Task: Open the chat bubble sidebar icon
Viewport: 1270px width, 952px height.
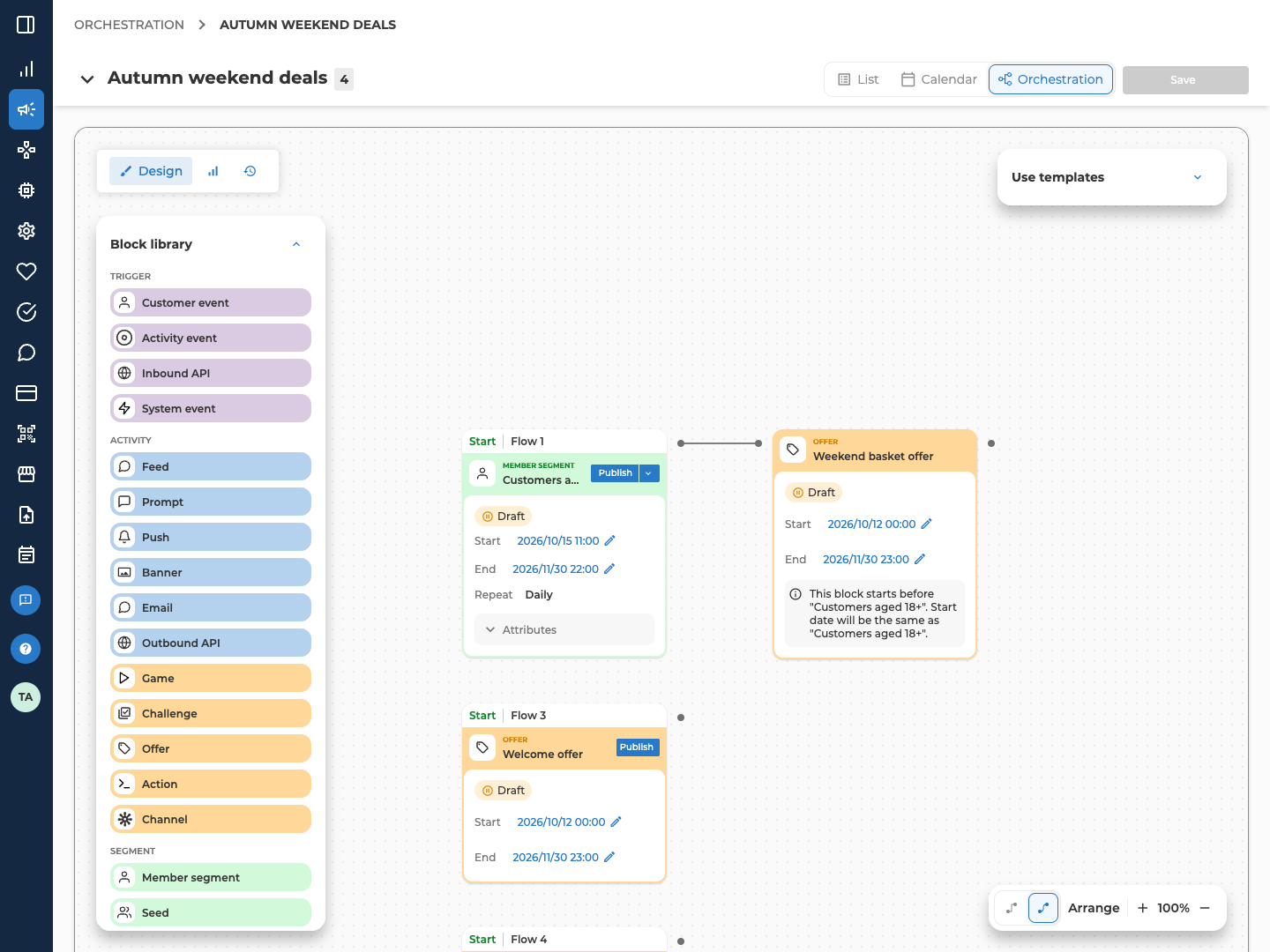Action: (x=26, y=353)
